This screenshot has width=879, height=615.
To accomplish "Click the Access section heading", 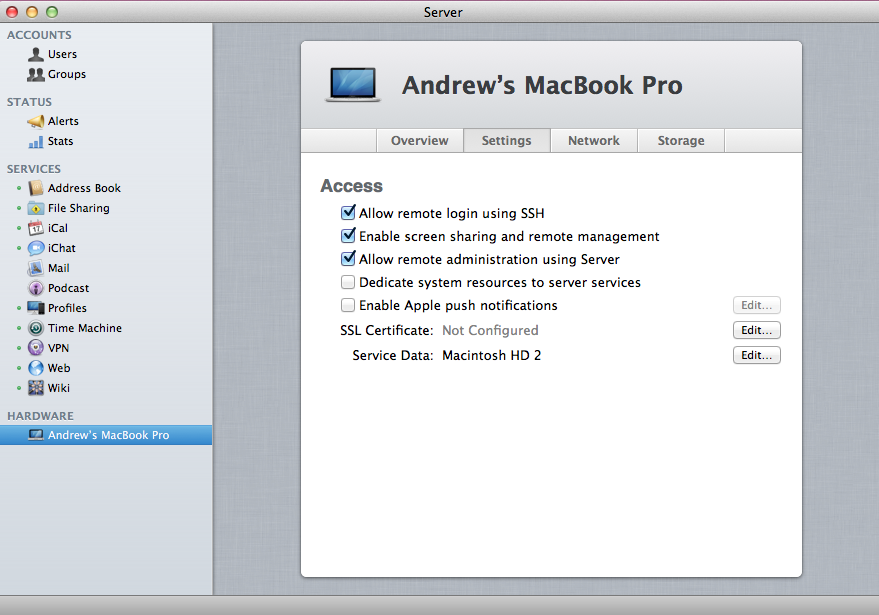I will (351, 186).
